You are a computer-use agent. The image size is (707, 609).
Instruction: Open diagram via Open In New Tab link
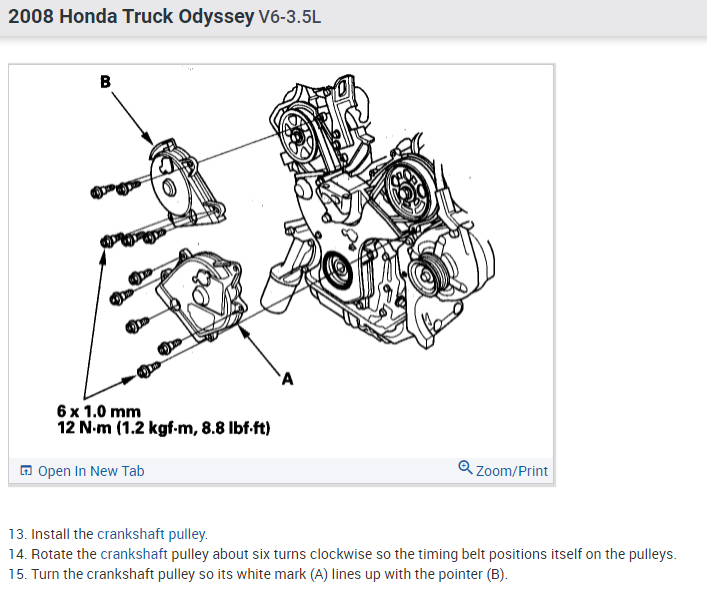coord(91,471)
